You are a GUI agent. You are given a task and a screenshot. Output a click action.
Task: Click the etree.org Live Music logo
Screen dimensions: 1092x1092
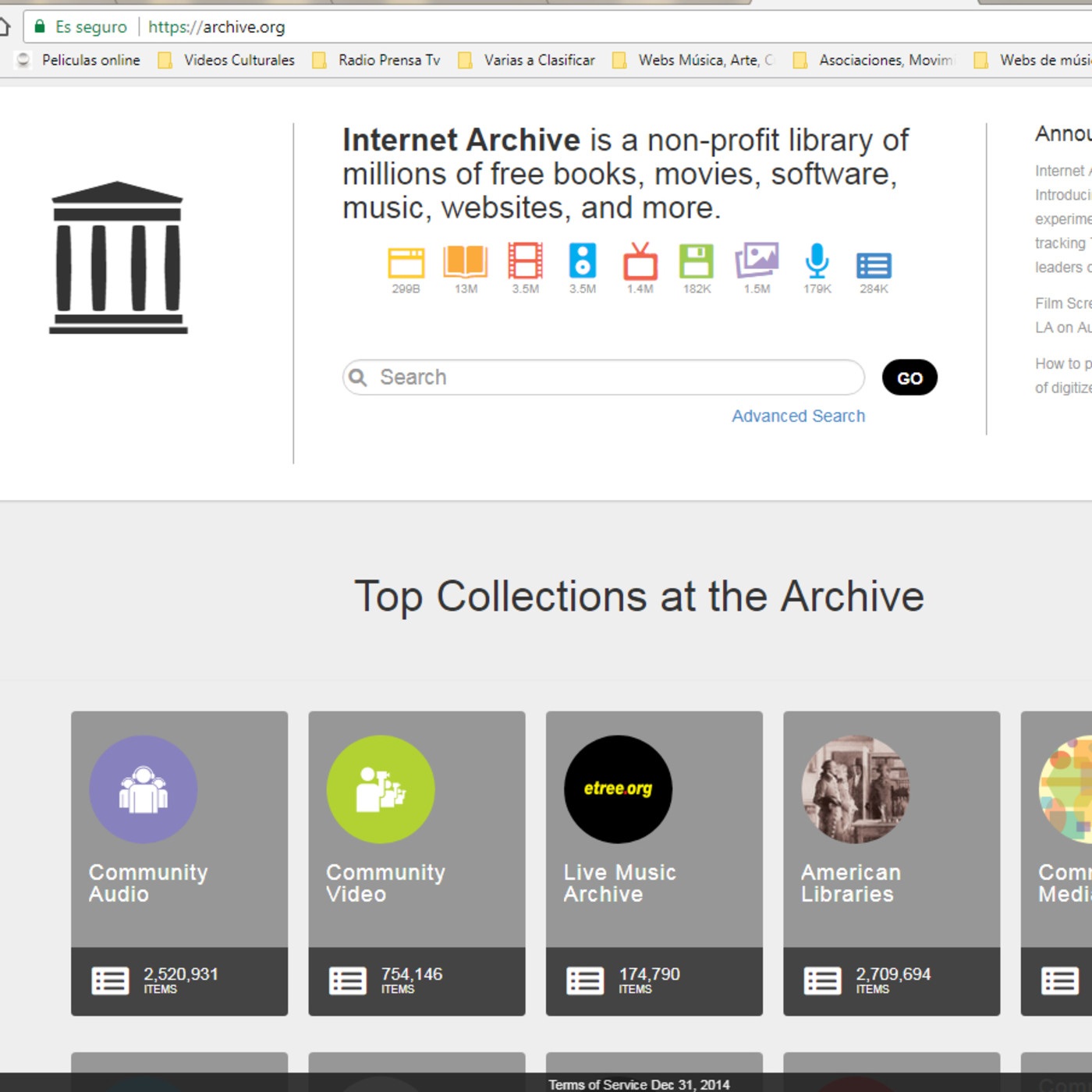[618, 789]
